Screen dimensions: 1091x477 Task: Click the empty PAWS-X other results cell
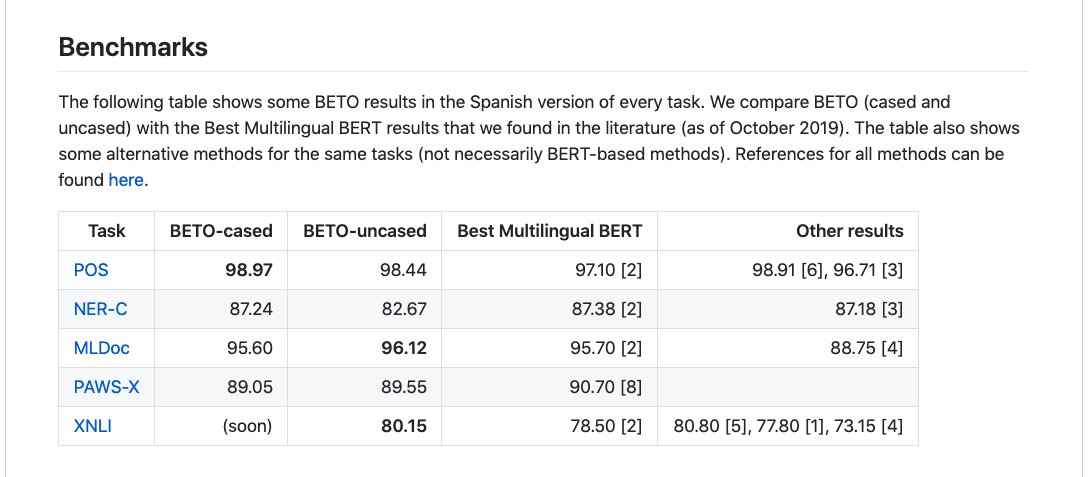788,387
